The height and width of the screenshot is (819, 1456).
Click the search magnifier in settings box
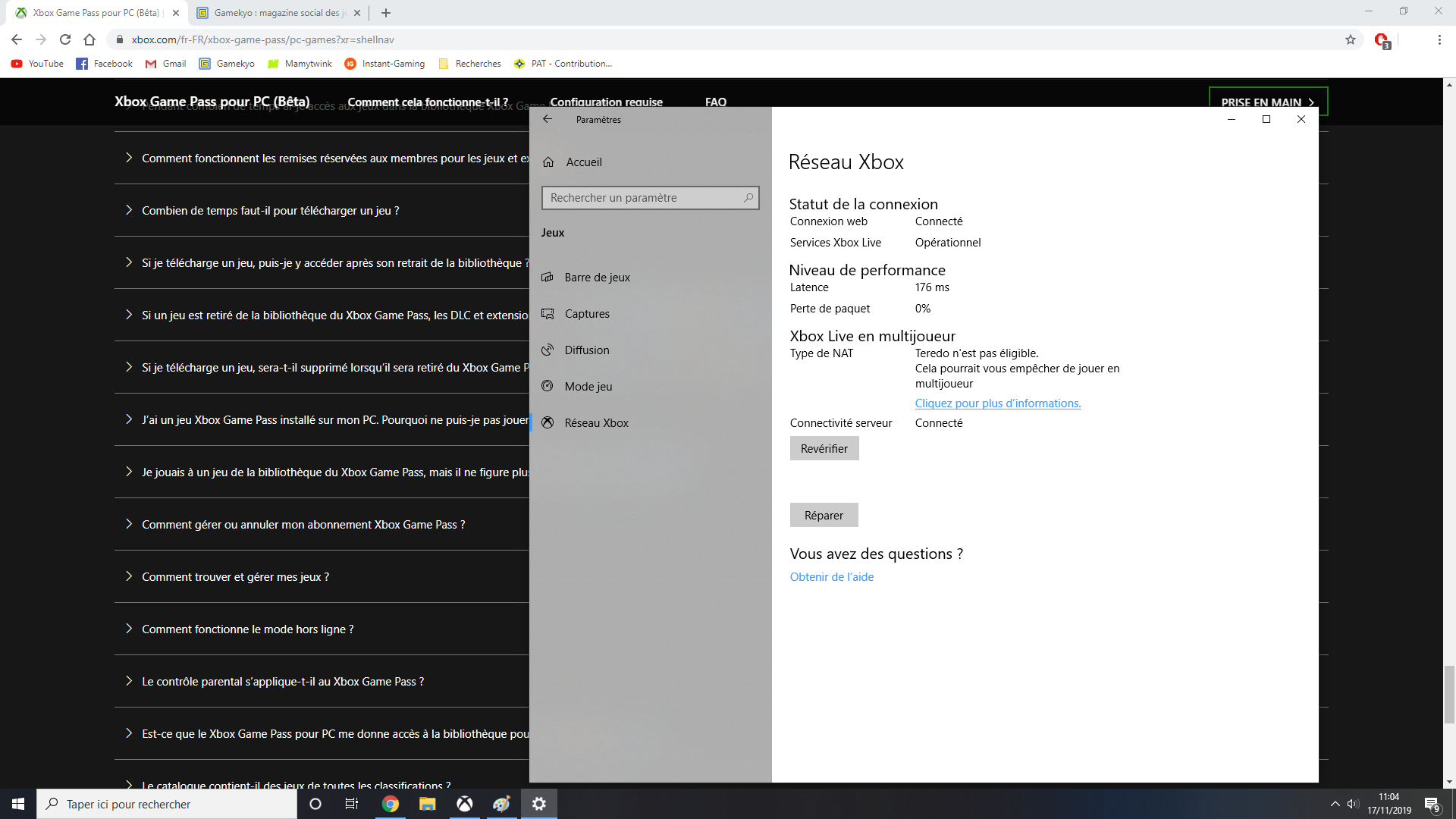coord(748,198)
